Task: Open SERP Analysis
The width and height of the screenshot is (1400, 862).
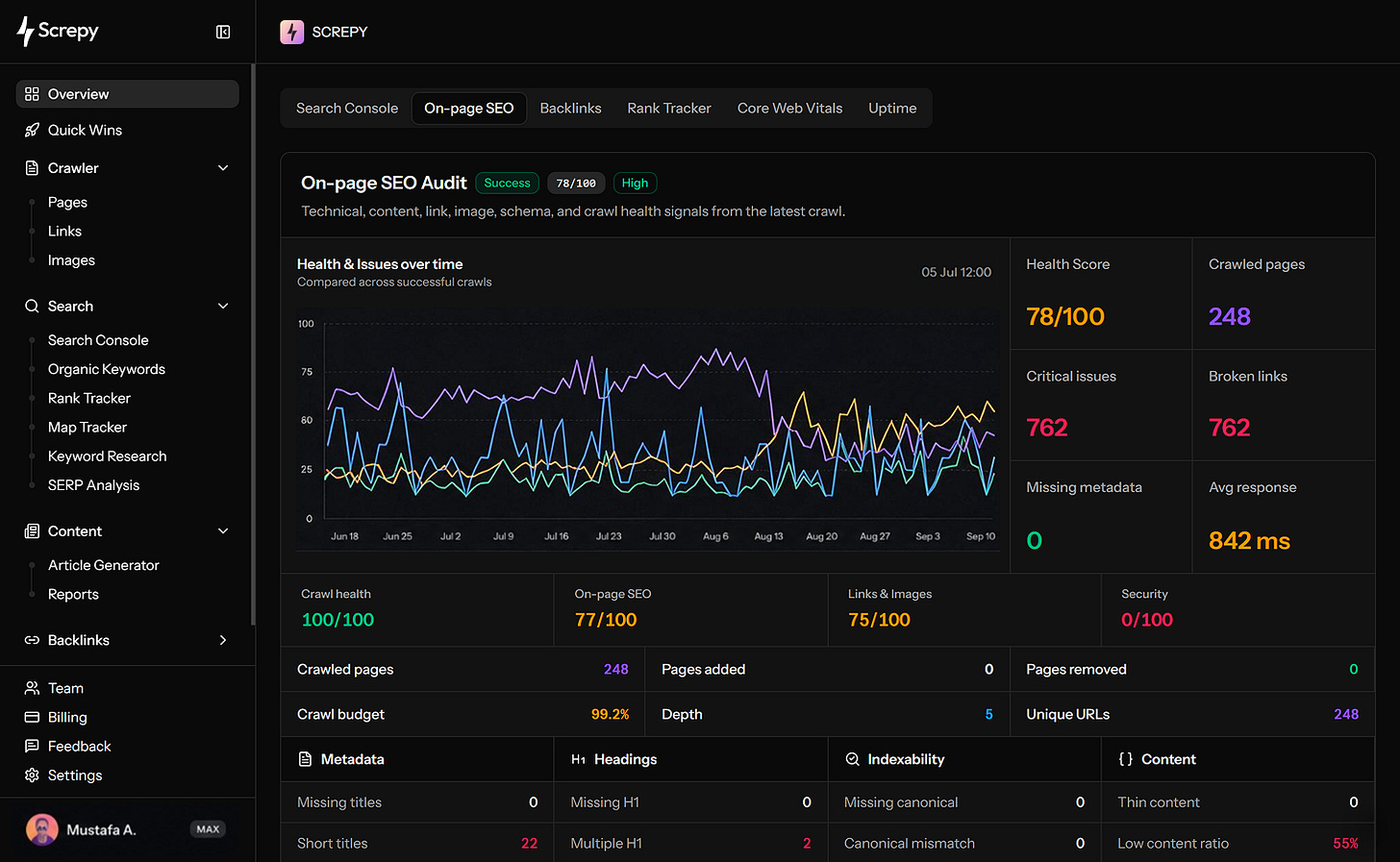Action: [93, 485]
